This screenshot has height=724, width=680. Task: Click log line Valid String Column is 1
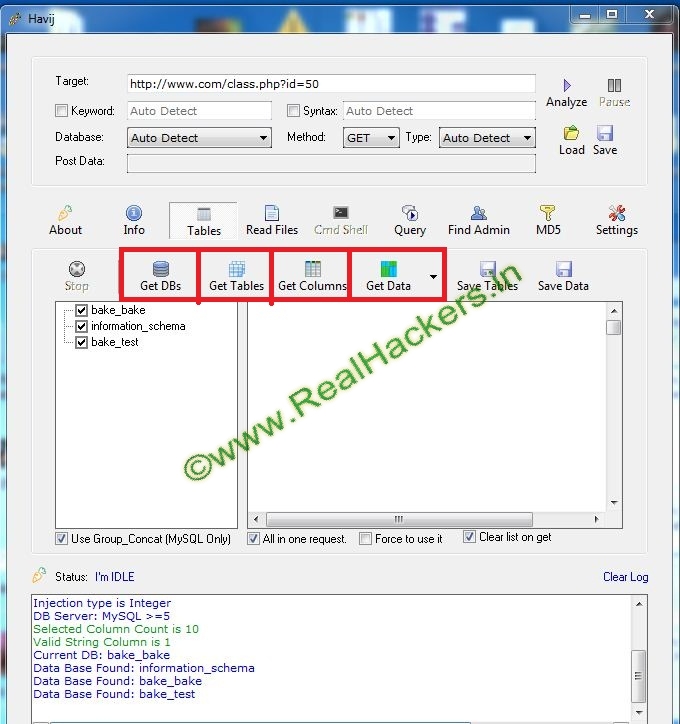pyautogui.click(x=102, y=641)
